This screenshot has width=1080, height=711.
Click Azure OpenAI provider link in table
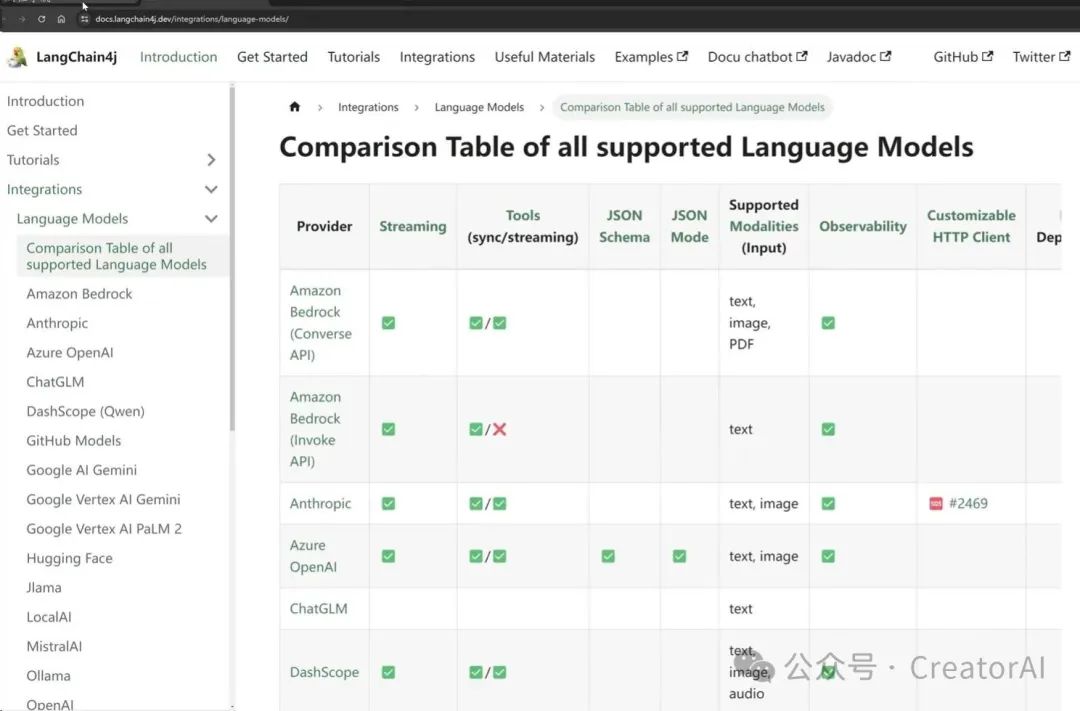point(313,556)
